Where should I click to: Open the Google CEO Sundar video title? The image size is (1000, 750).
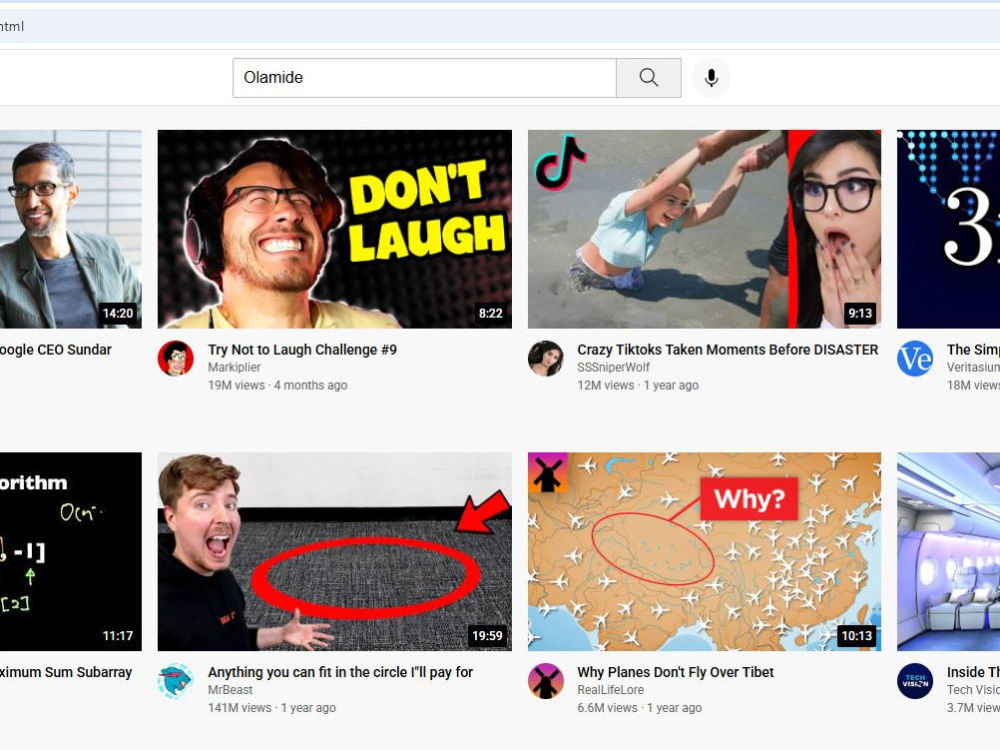click(x=55, y=349)
